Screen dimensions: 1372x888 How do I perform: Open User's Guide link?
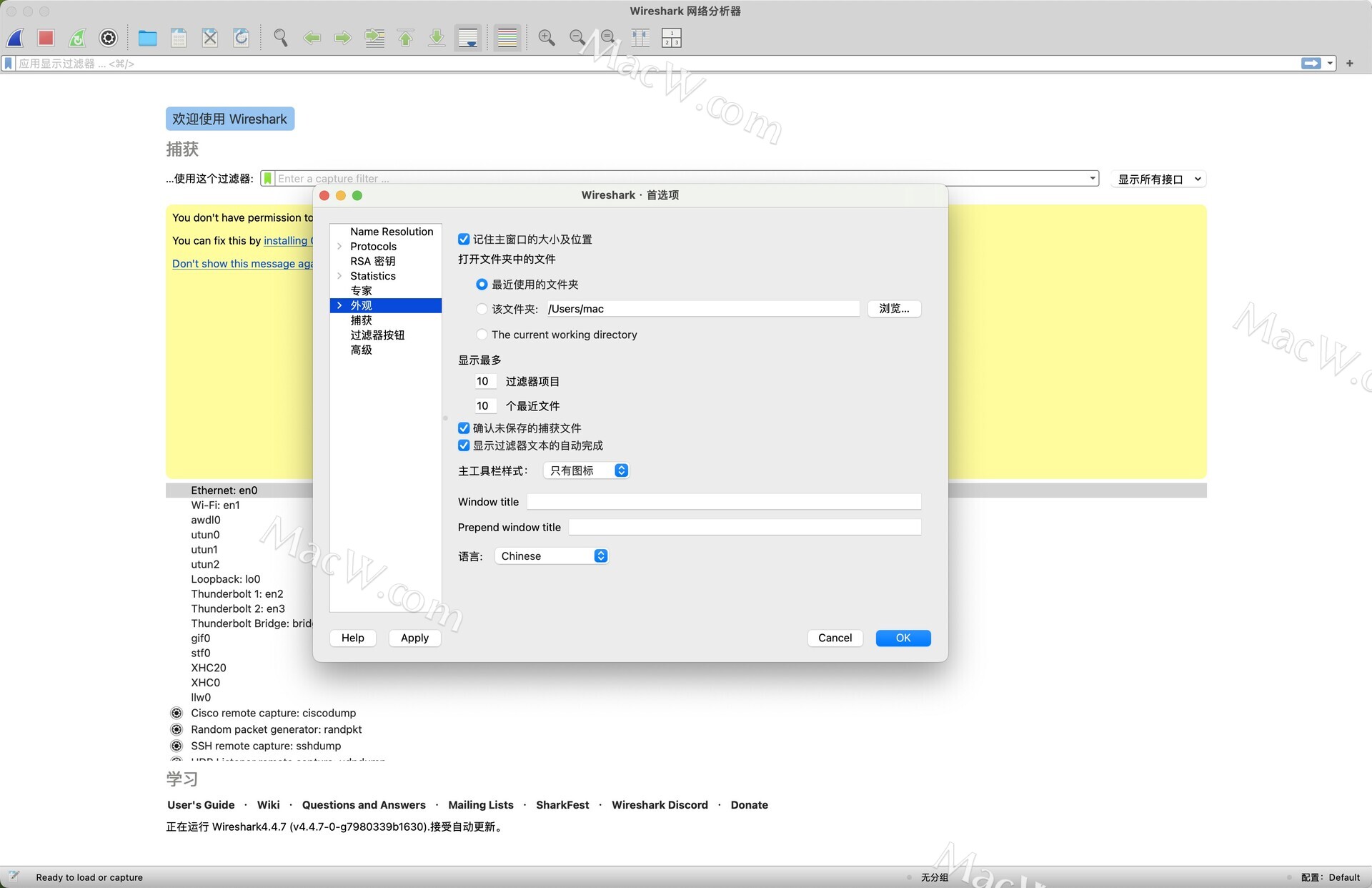pyautogui.click(x=201, y=805)
